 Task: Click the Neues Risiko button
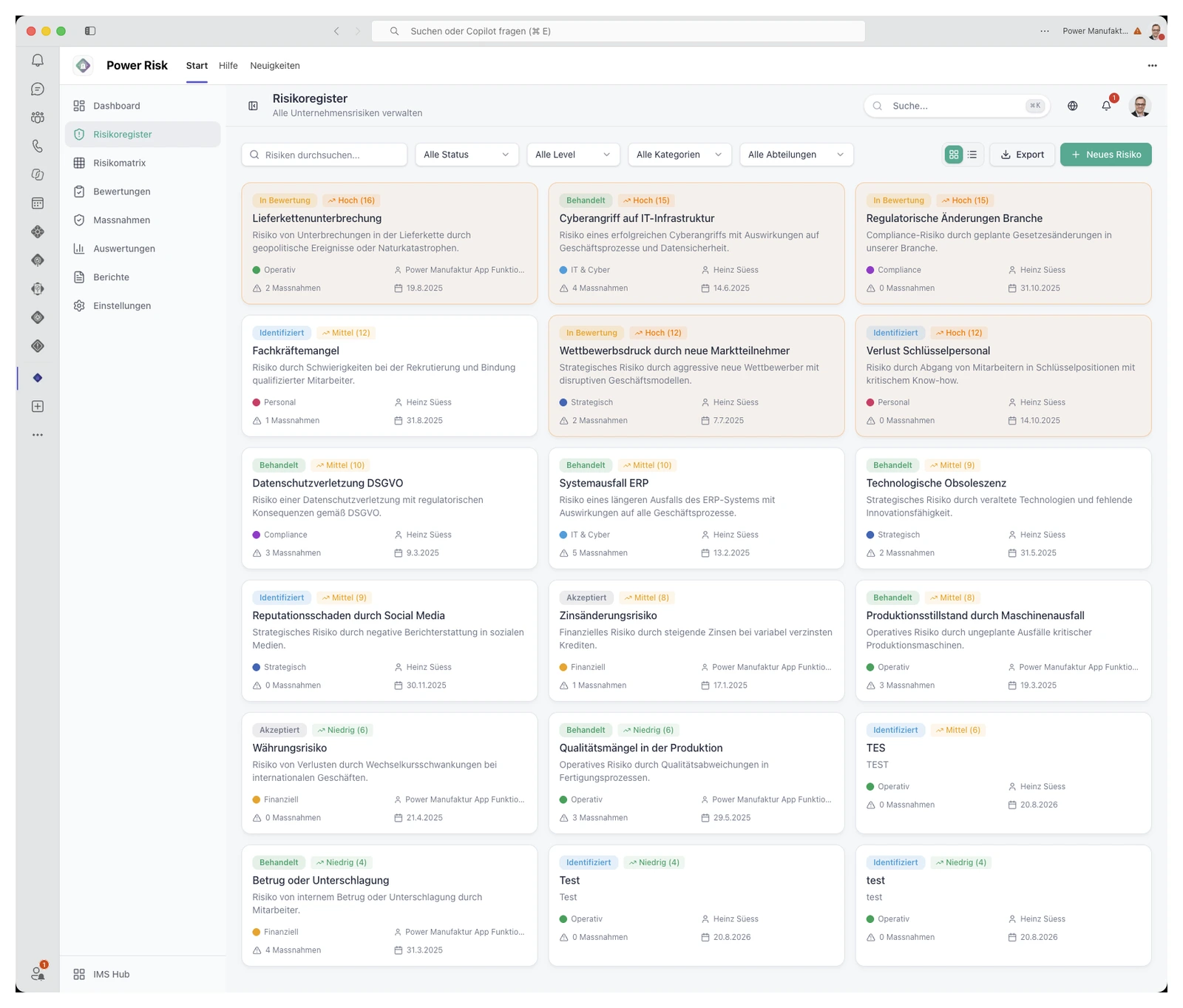click(x=1105, y=155)
